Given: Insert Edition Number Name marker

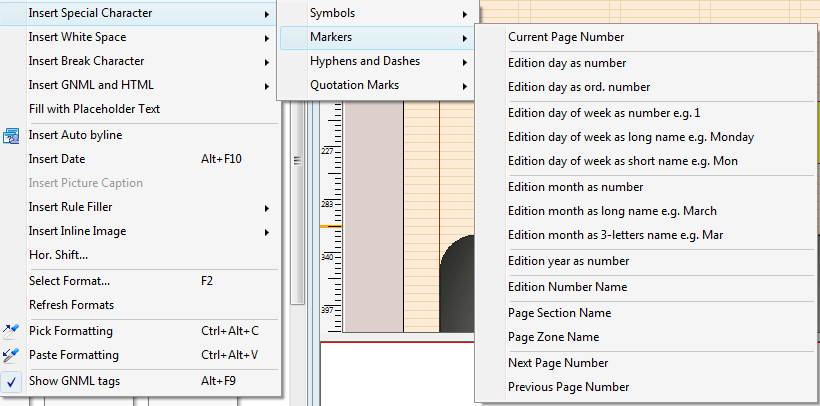Looking at the screenshot, I should [x=646, y=287].
